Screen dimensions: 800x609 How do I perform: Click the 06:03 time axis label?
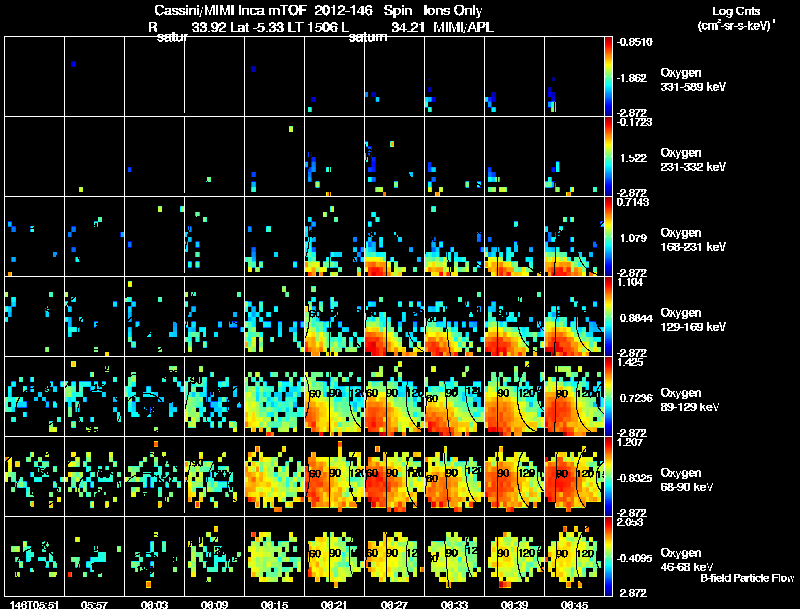(x=154, y=605)
